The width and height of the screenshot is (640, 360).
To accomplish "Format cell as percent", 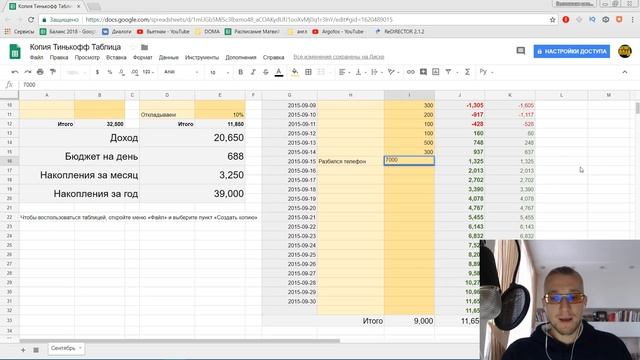I will coord(109,72).
